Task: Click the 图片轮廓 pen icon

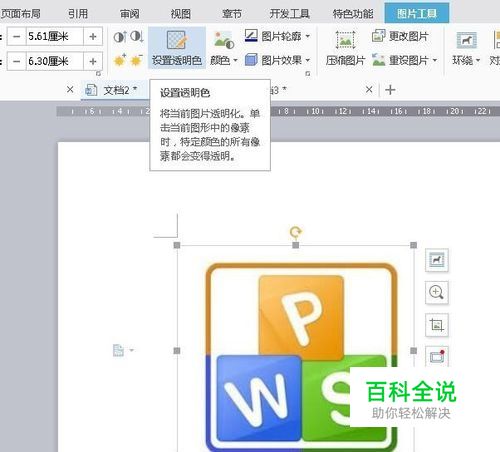Action: [x=251, y=35]
